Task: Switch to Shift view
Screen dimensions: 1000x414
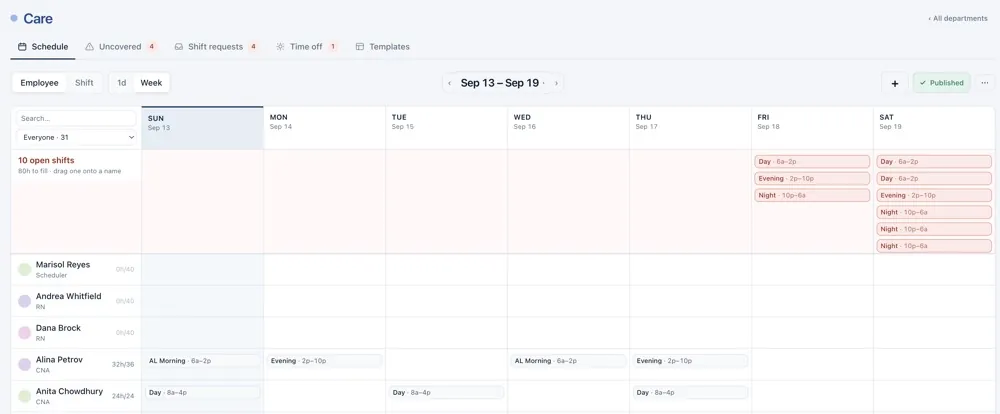Action: (84, 83)
